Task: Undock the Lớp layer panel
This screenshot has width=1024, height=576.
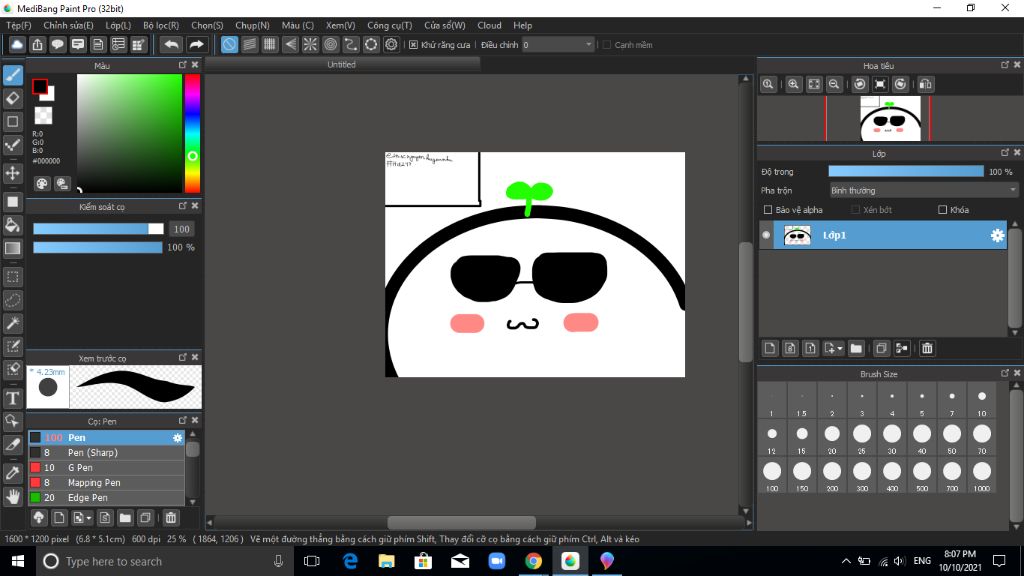Action: tap(1005, 153)
